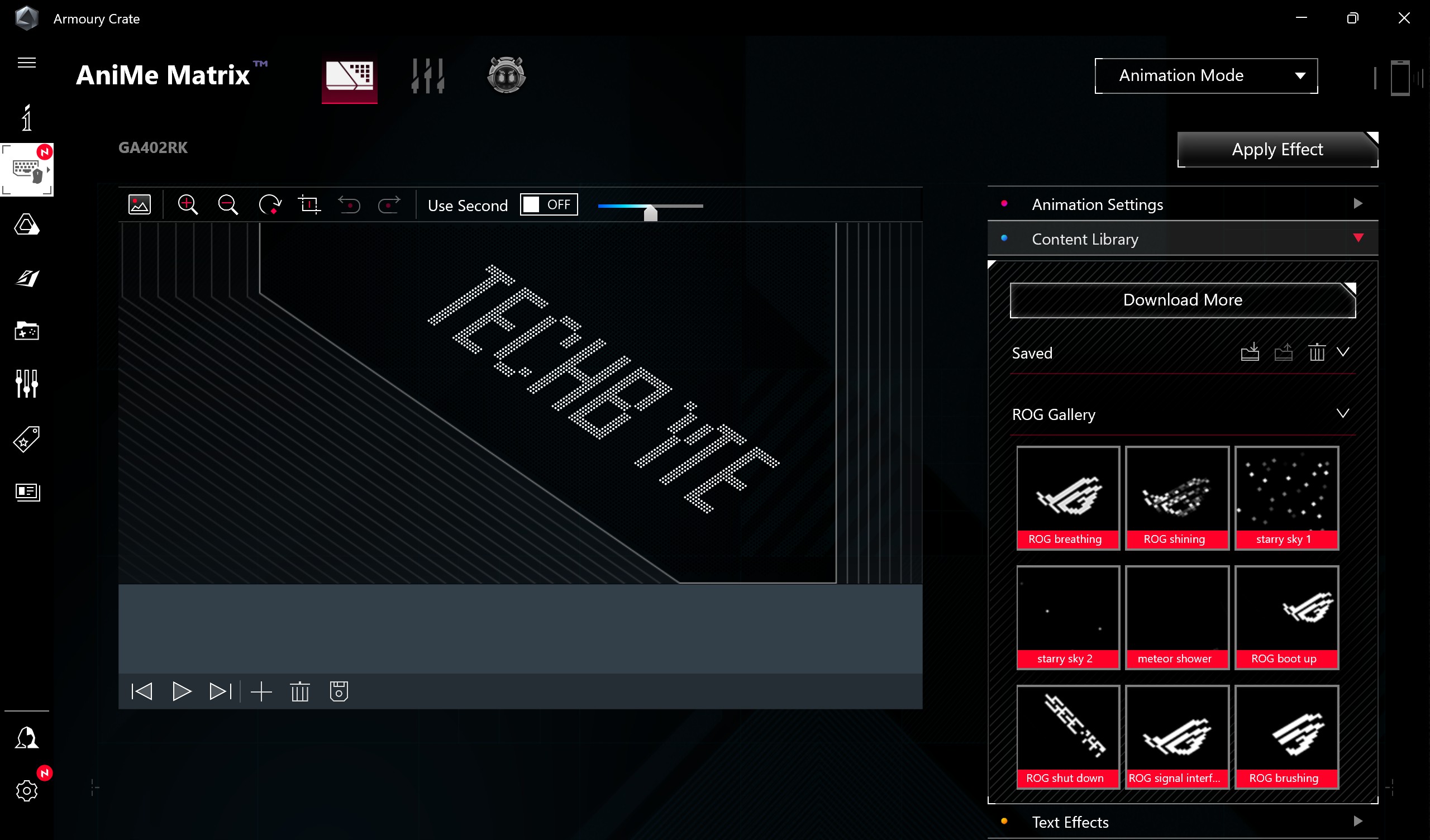The image size is (1430, 840).
Task: Select the ROG brushing thumbnail
Action: pos(1286,737)
